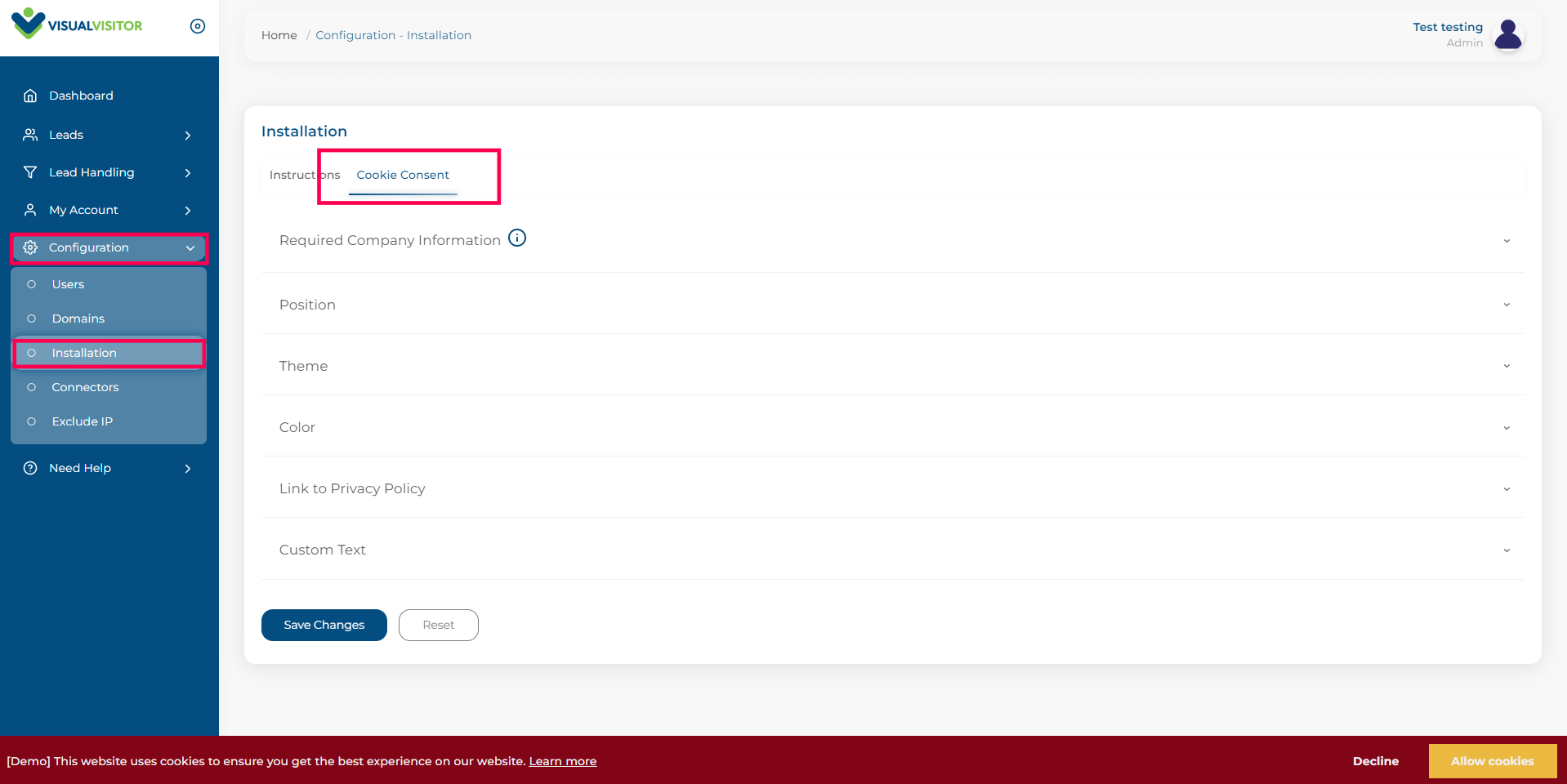Click the Installation page heading

pos(304,131)
